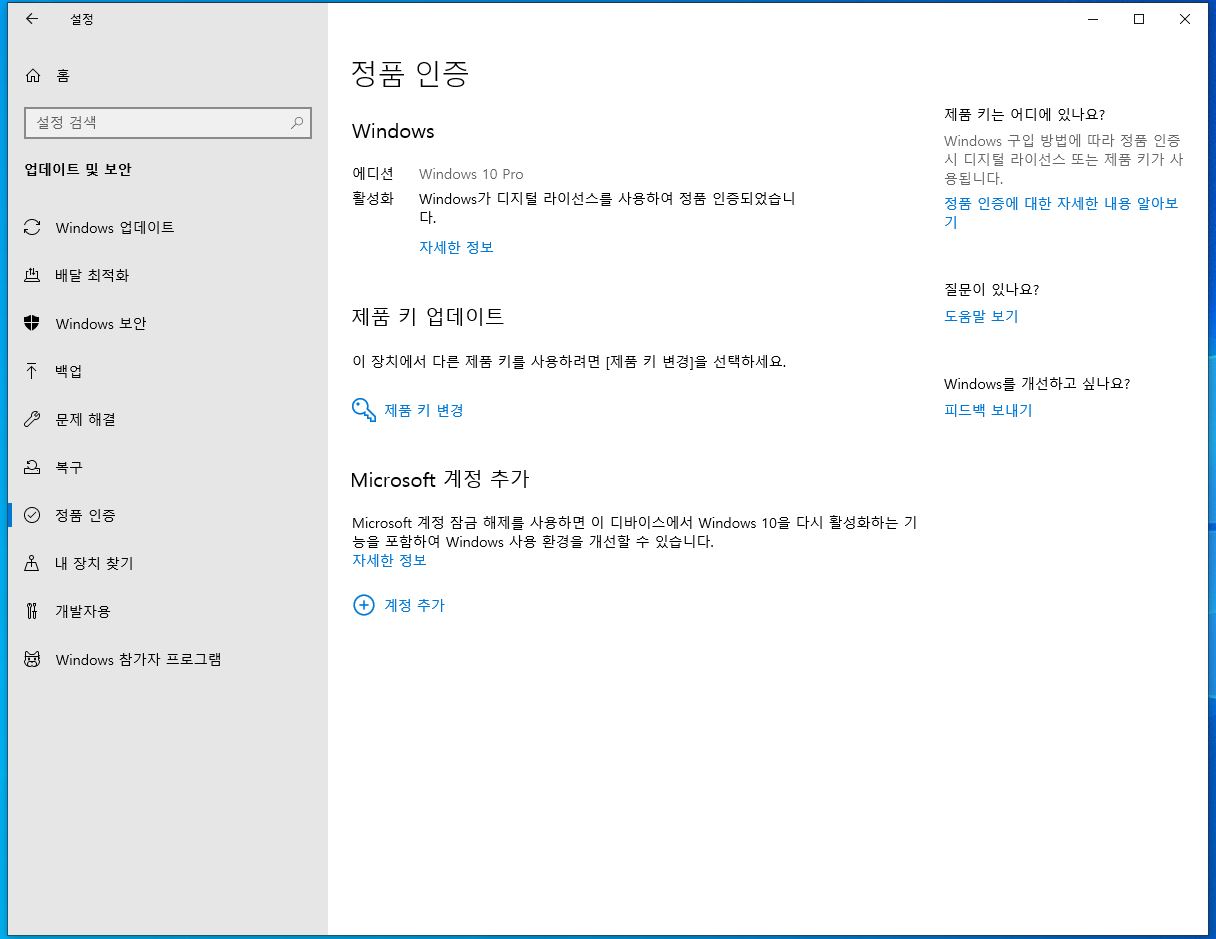Click the Windows 보안 shield icon
This screenshot has height=939, width=1216.
click(x=32, y=323)
